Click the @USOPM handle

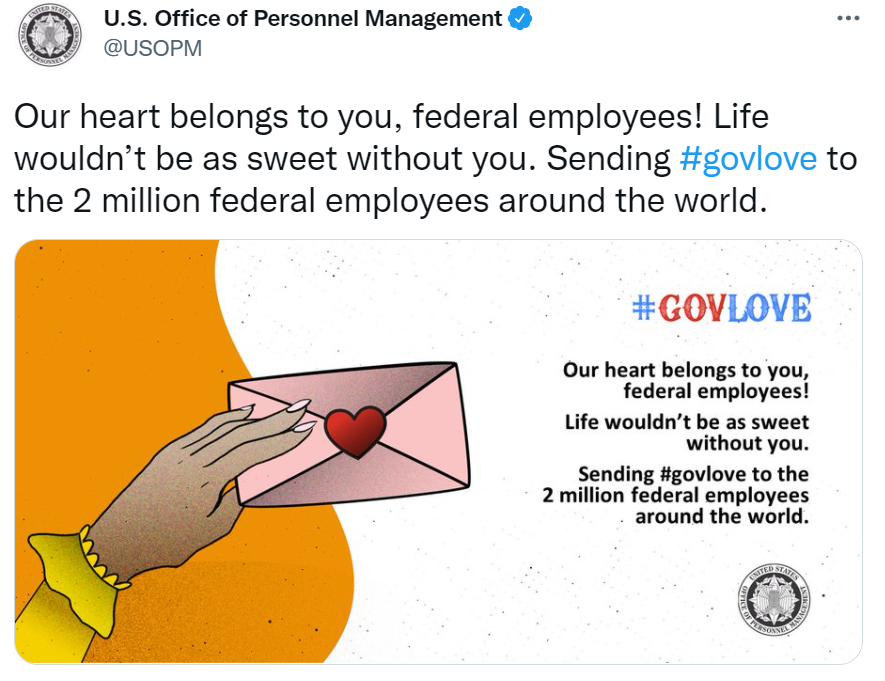tap(153, 48)
